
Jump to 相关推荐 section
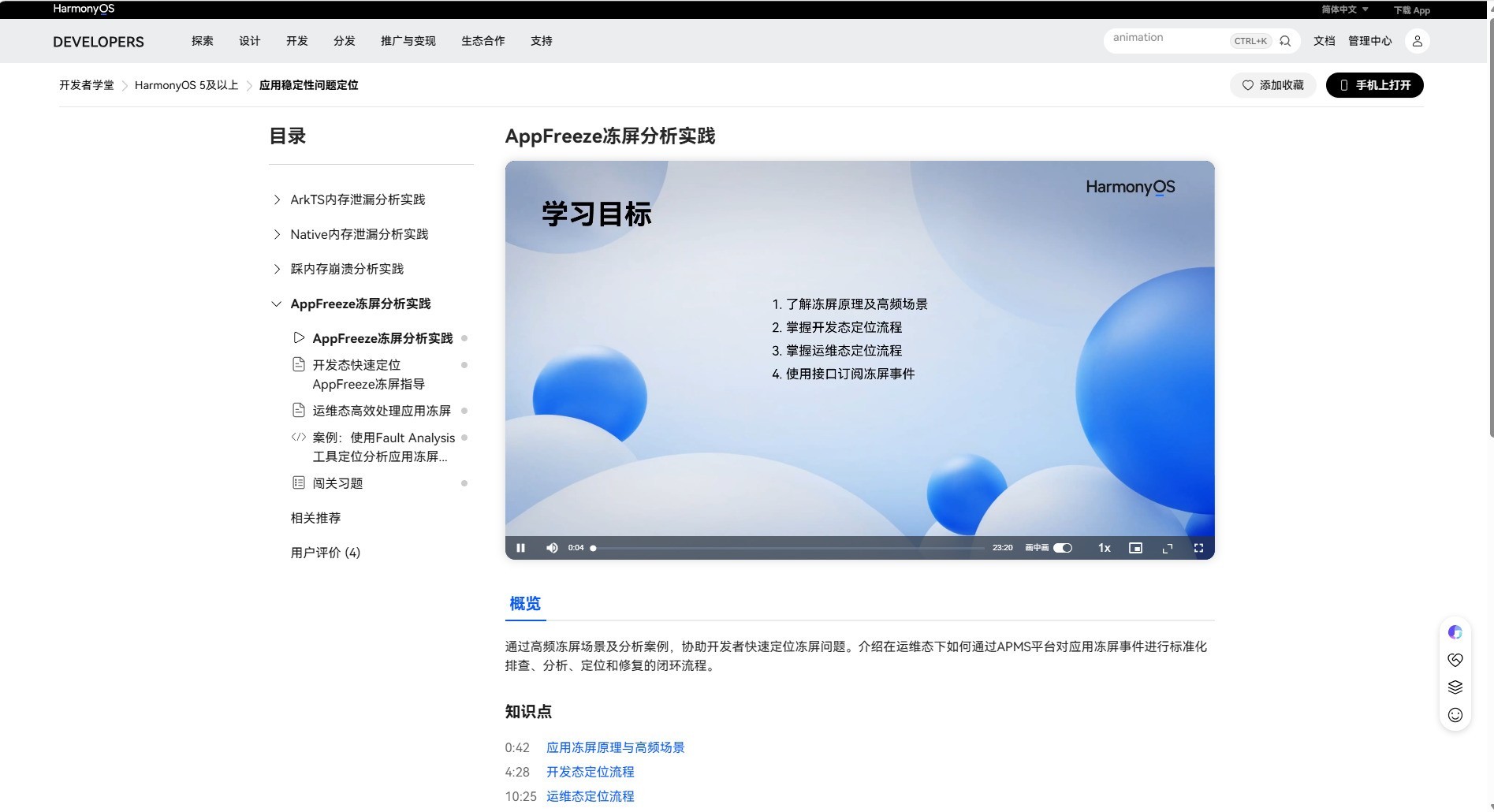pyautogui.click(x=315, y=518)
